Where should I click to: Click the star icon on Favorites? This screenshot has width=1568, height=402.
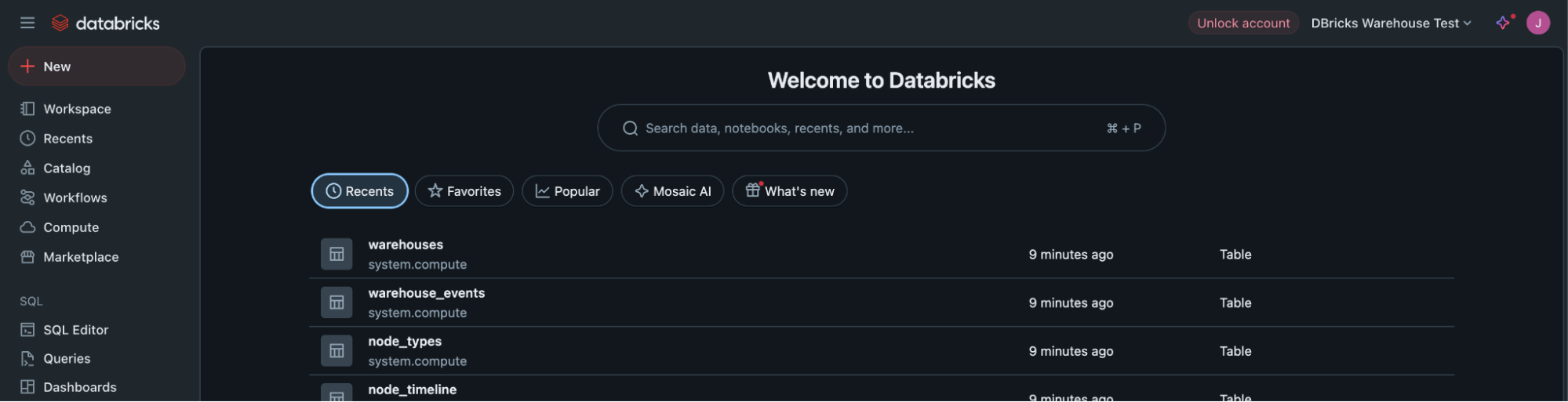435,190
